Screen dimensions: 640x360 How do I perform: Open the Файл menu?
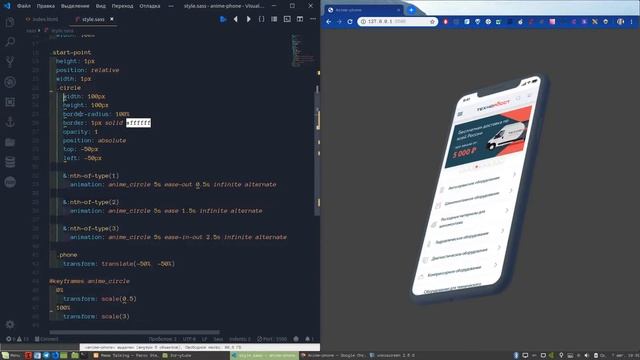[24, 6]
